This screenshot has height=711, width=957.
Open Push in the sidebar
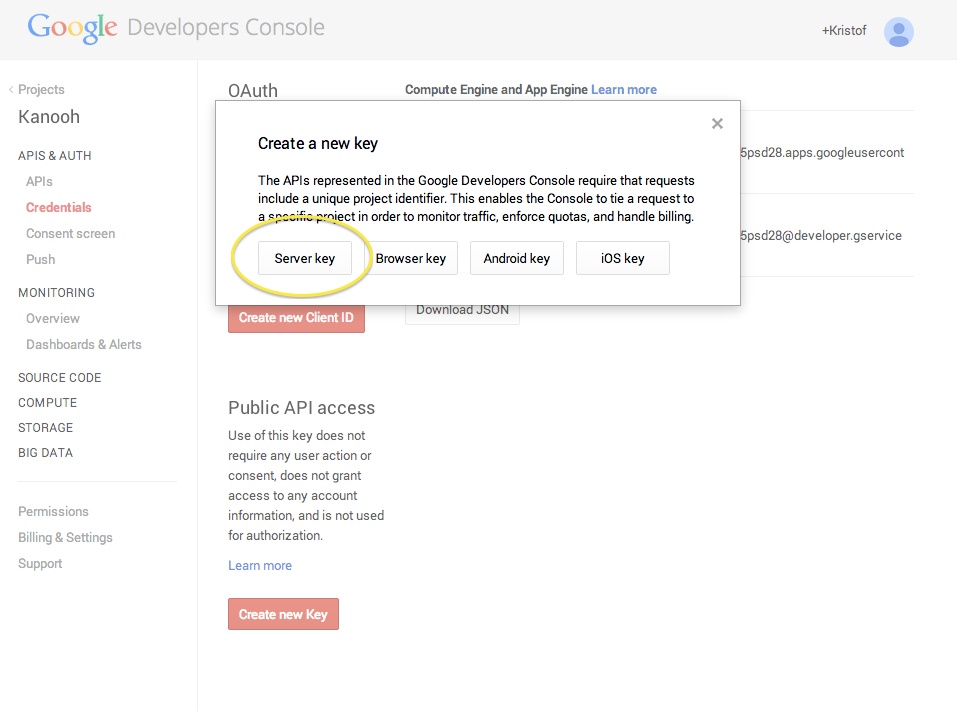point(40,259)
